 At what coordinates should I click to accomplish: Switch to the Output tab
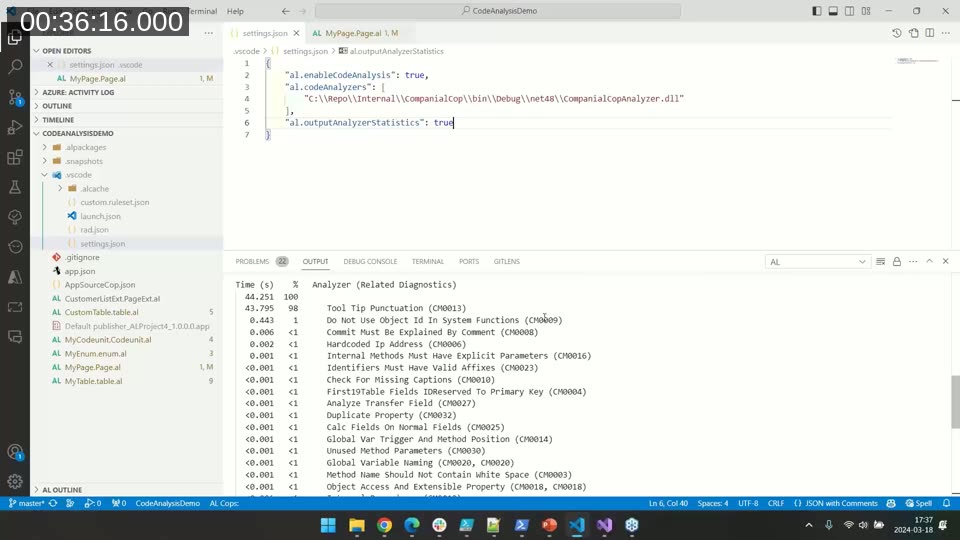tap(315, 261)
